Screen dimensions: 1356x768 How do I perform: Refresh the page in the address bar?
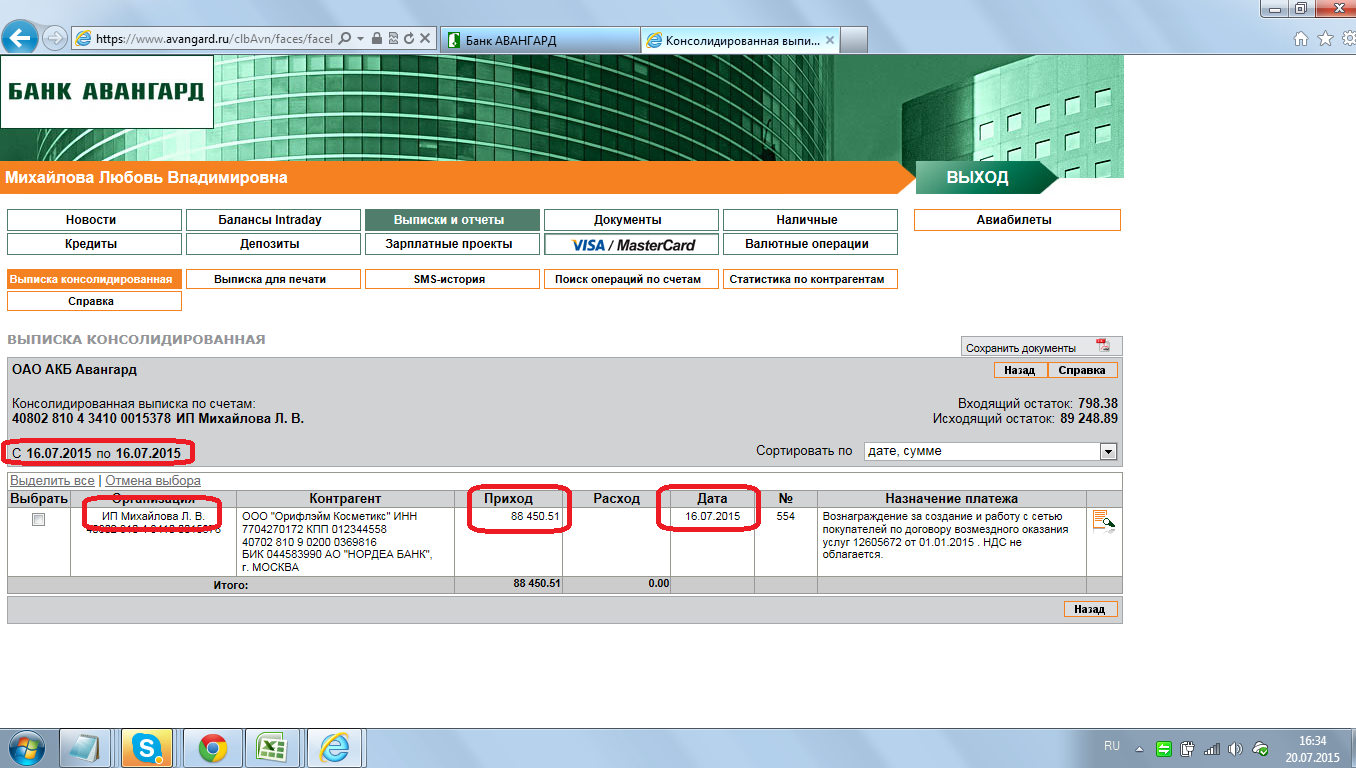pyautogui.click(x=409, y=39)
